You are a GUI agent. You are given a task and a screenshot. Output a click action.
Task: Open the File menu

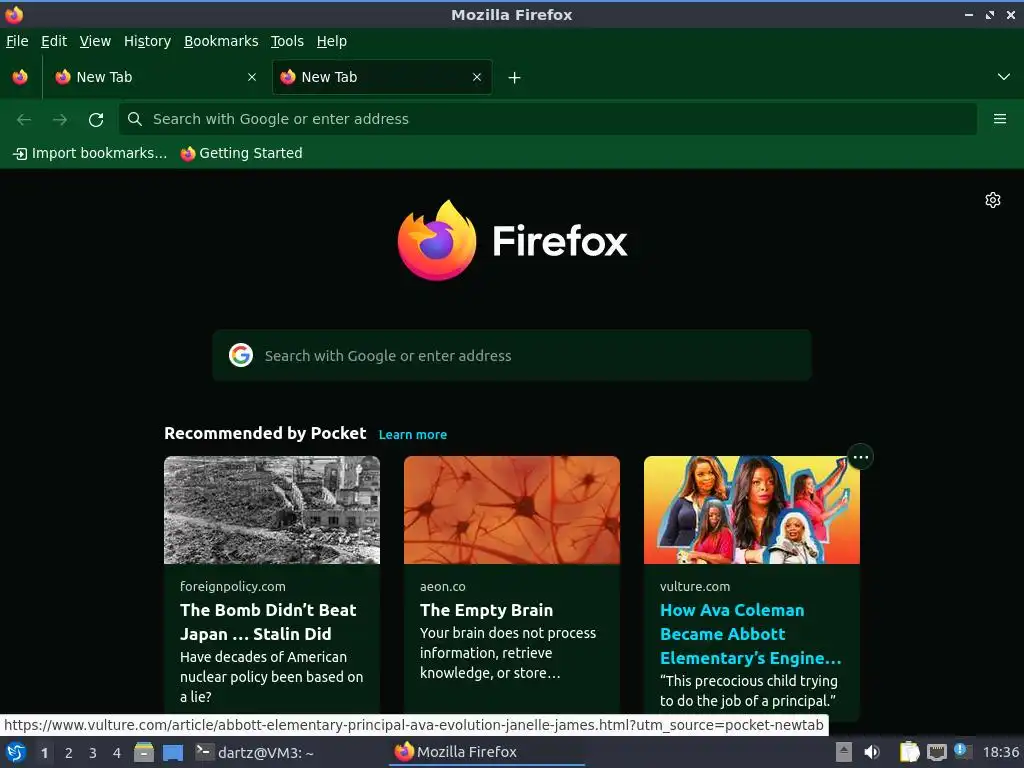pyautogui.click(x=17, y=41)
